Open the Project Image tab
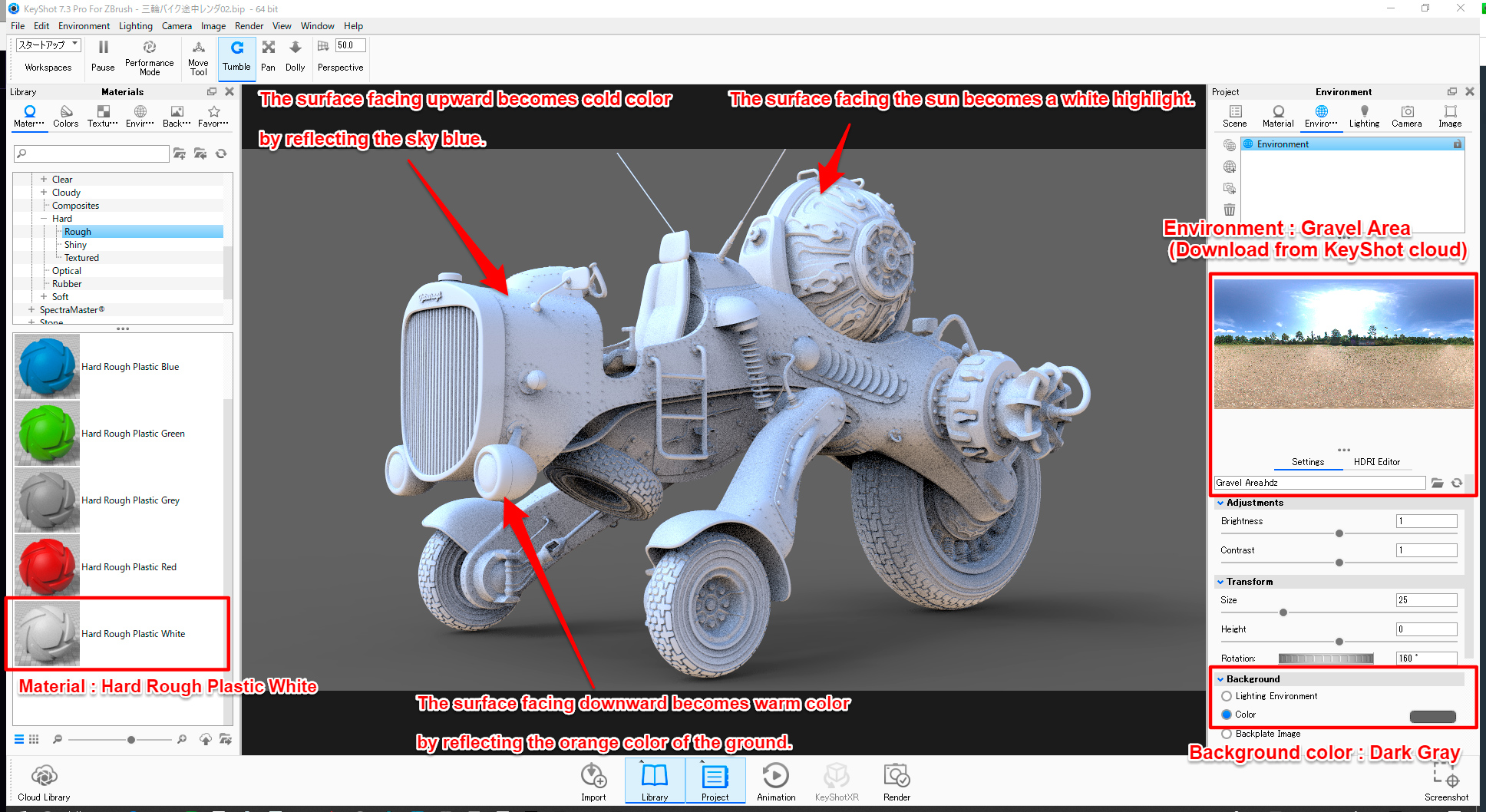This screenshot has width=1486, height=812. (x=1450, y=117)
